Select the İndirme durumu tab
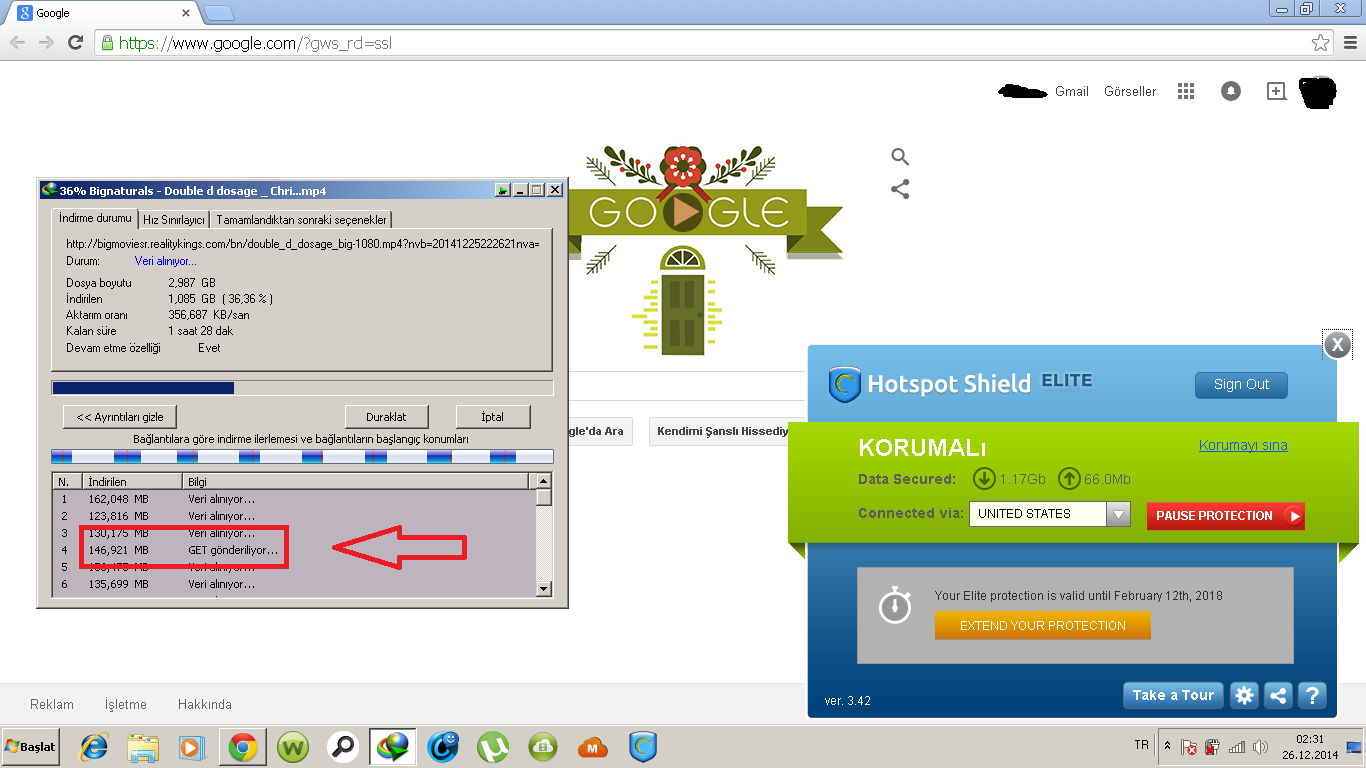This screenshot has height=768, width=1366. coord(95,218)
